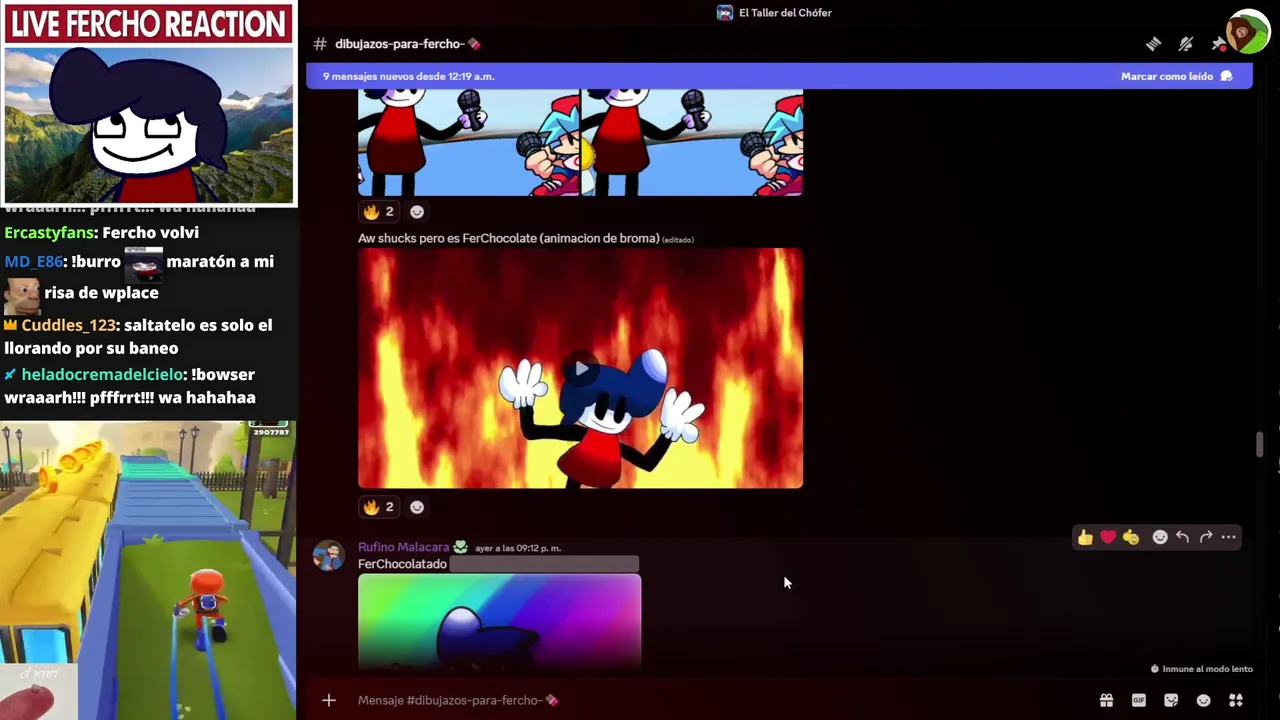Open the right FNF image thumbnail
This screenshot has width=1280, height=720.
click(x=693, y=142)
